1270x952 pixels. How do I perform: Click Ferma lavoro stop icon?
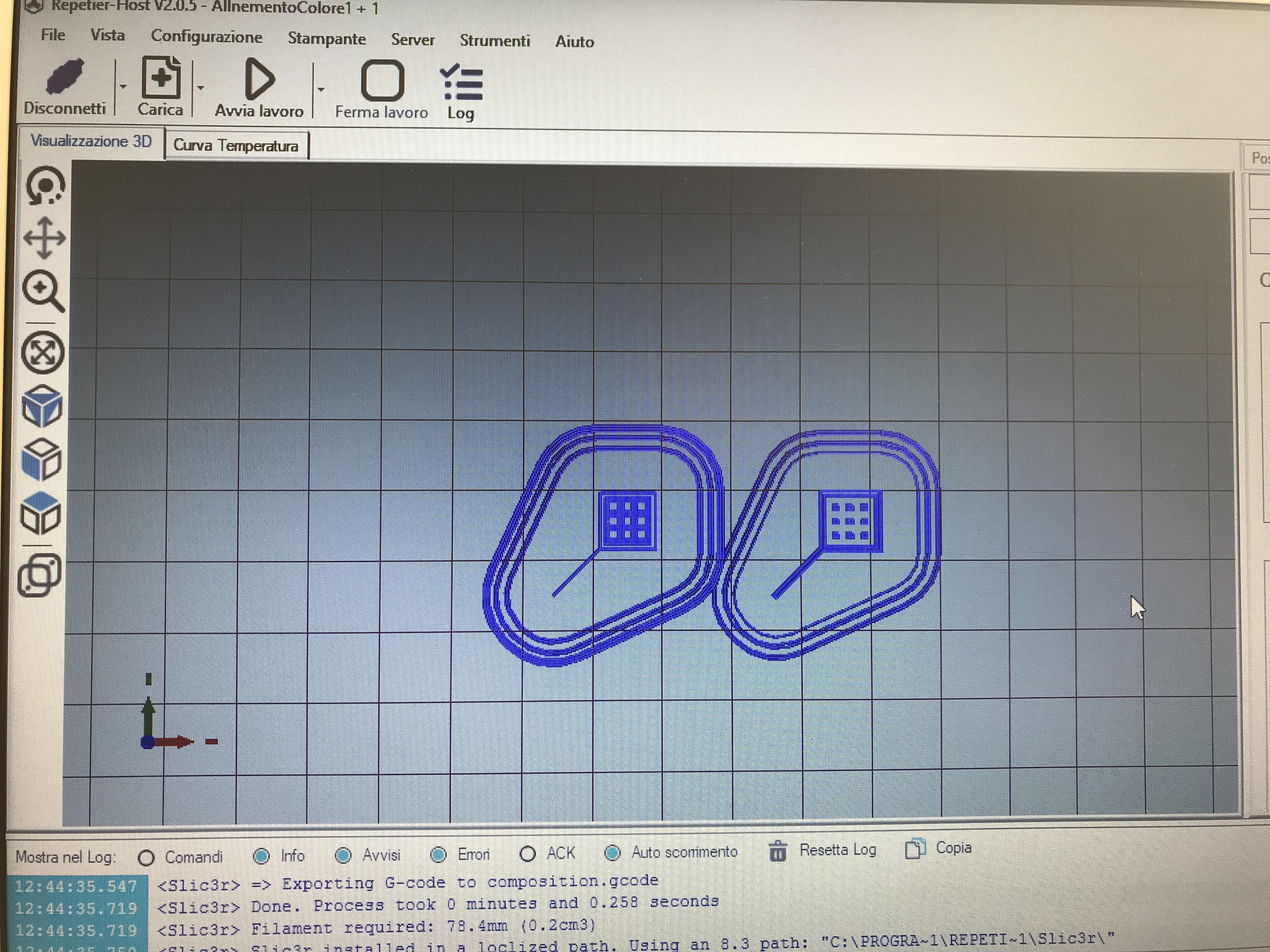coord(382,81)
